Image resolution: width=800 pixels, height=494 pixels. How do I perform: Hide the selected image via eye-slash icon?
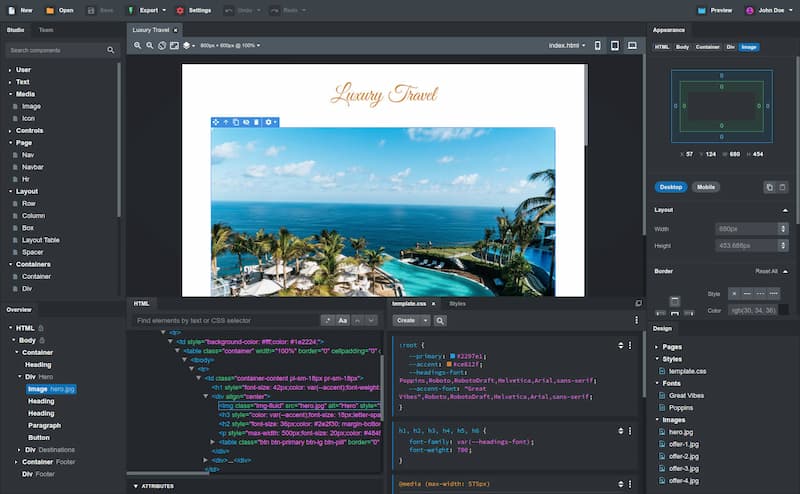246,122
